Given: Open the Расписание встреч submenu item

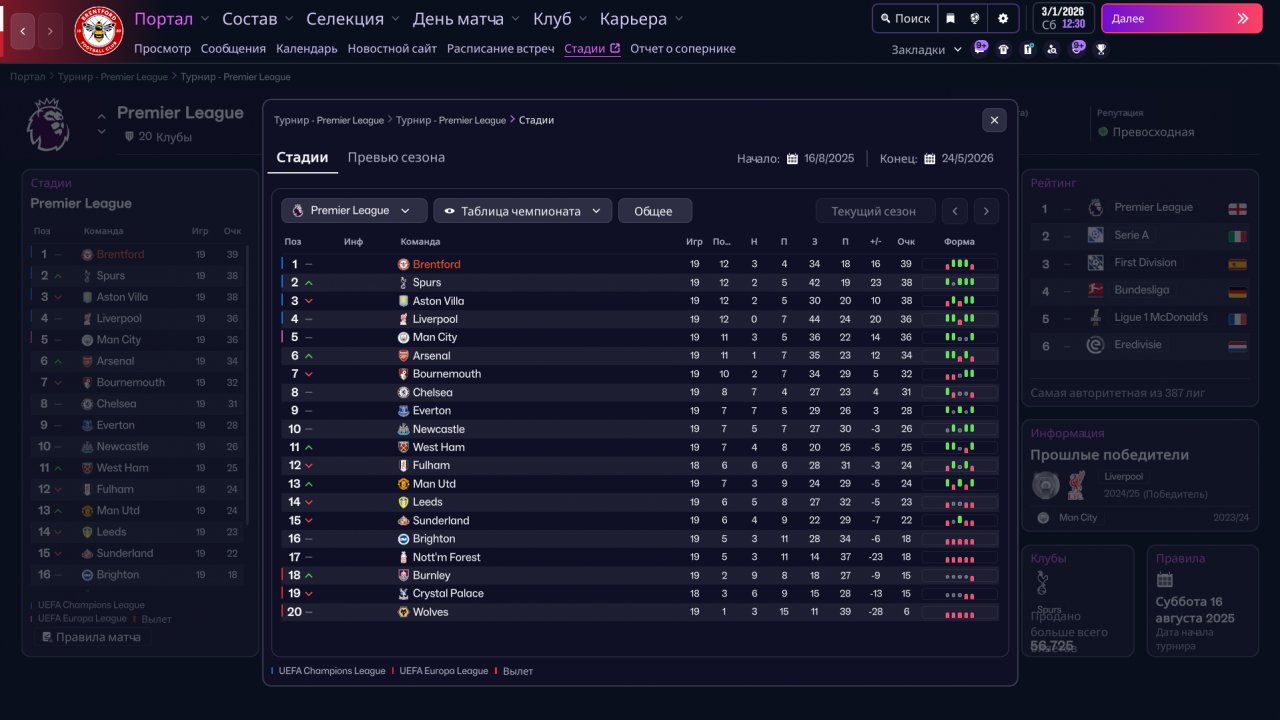Looking at the screenshot, I should (x=500, y=49).
